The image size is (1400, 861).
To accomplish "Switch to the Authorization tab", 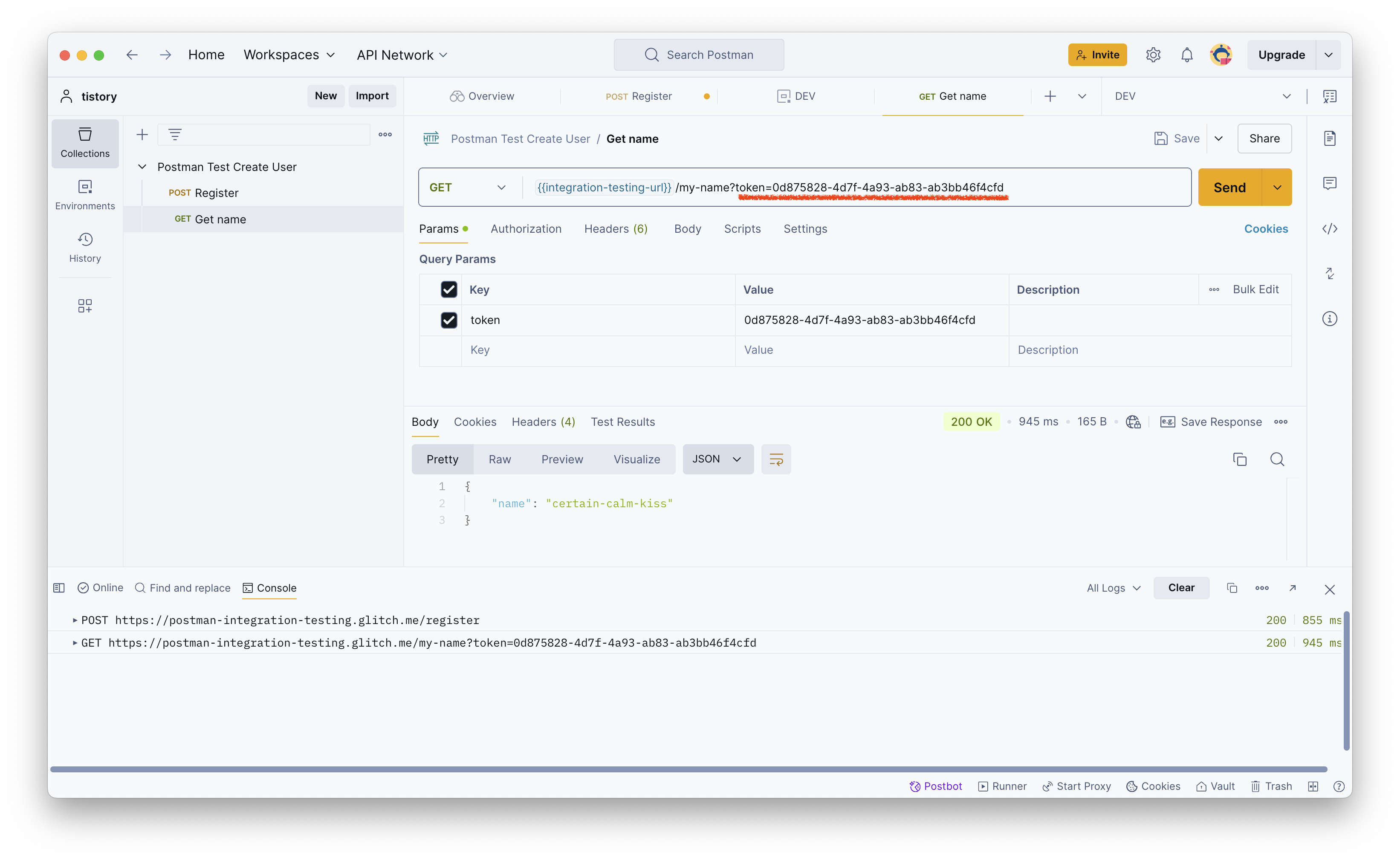I will pyautogui.click(x=526, y=229).
